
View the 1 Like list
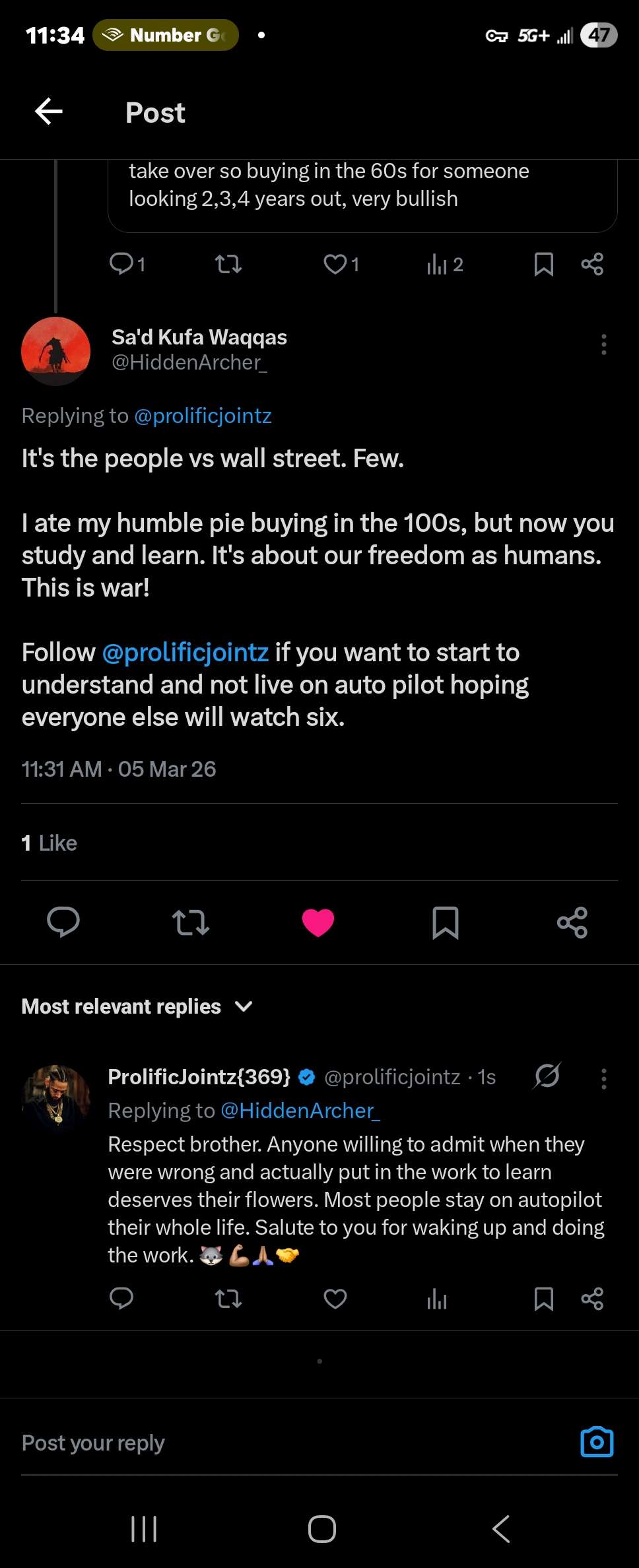click(x=50, y=843)
